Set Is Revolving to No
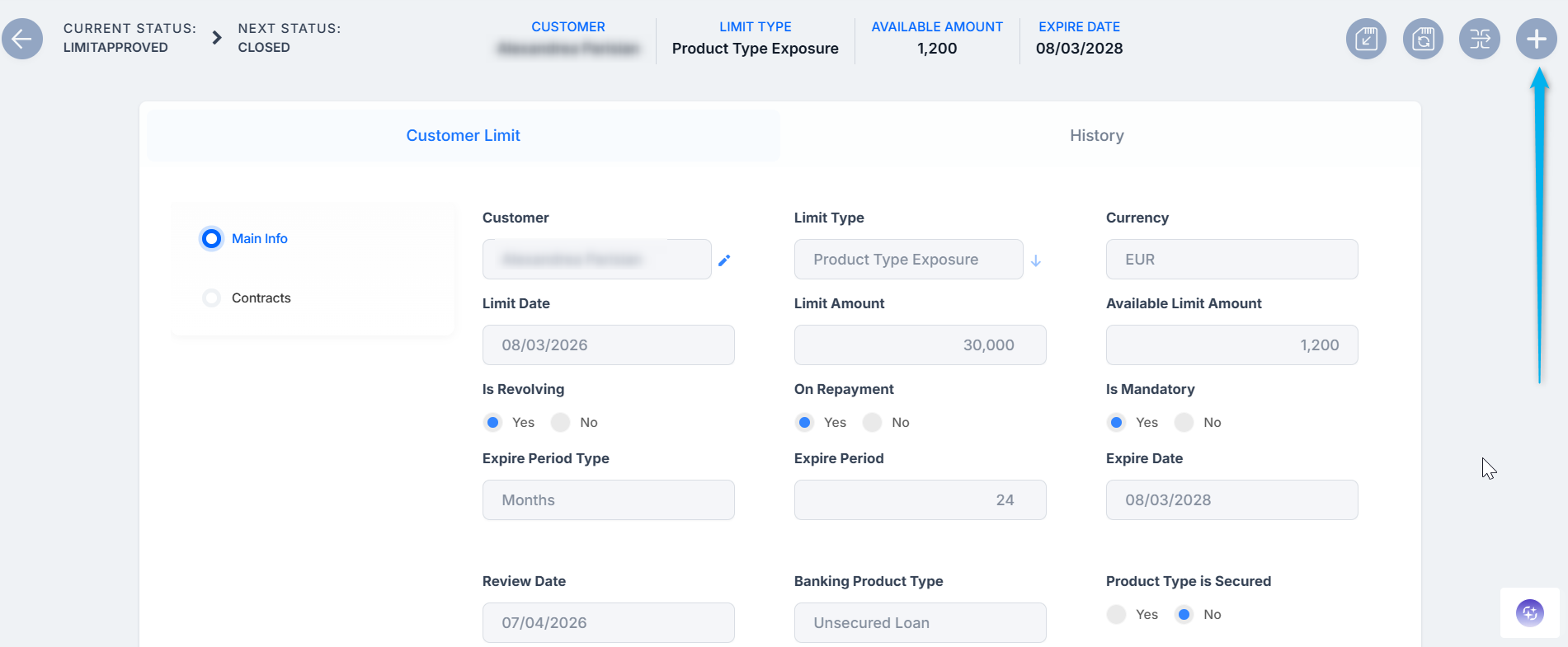Viewport: 1568px width, 647px height. click(x=561, y=423)
